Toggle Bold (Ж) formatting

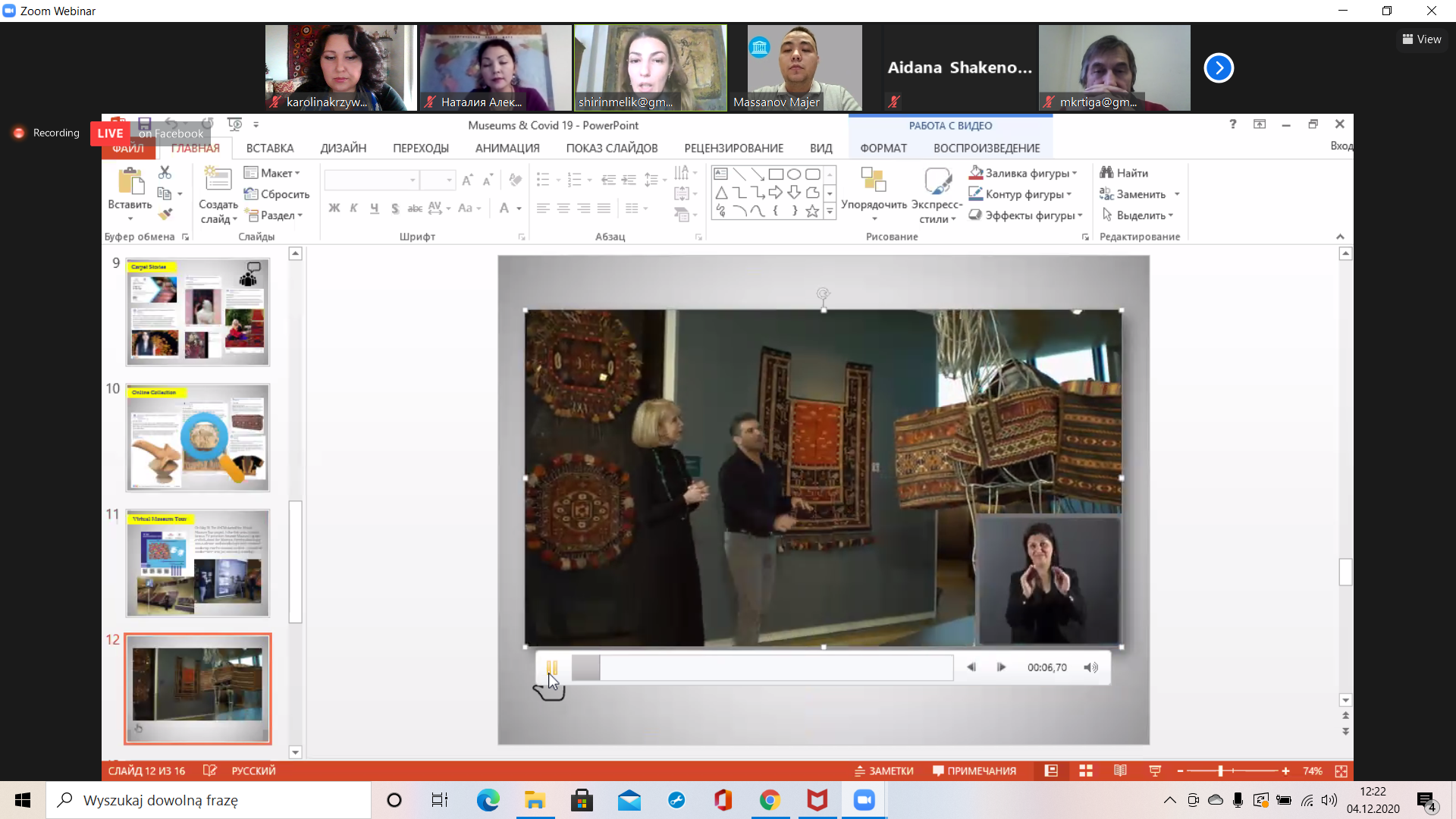(x=334, y=208)
